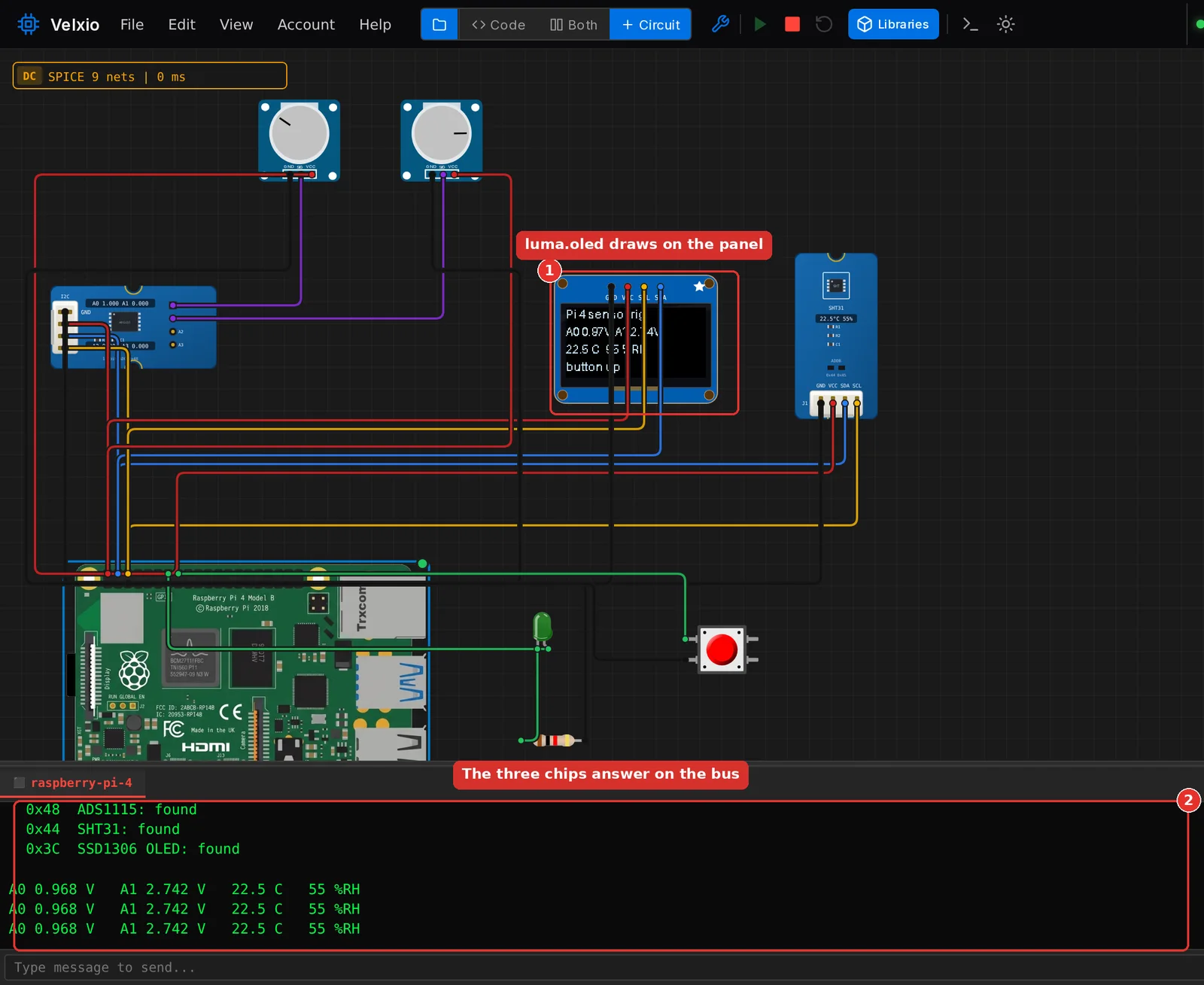Screen dimensions: 1204x985
Task: Open the Account menu
Action: point(306,24)
